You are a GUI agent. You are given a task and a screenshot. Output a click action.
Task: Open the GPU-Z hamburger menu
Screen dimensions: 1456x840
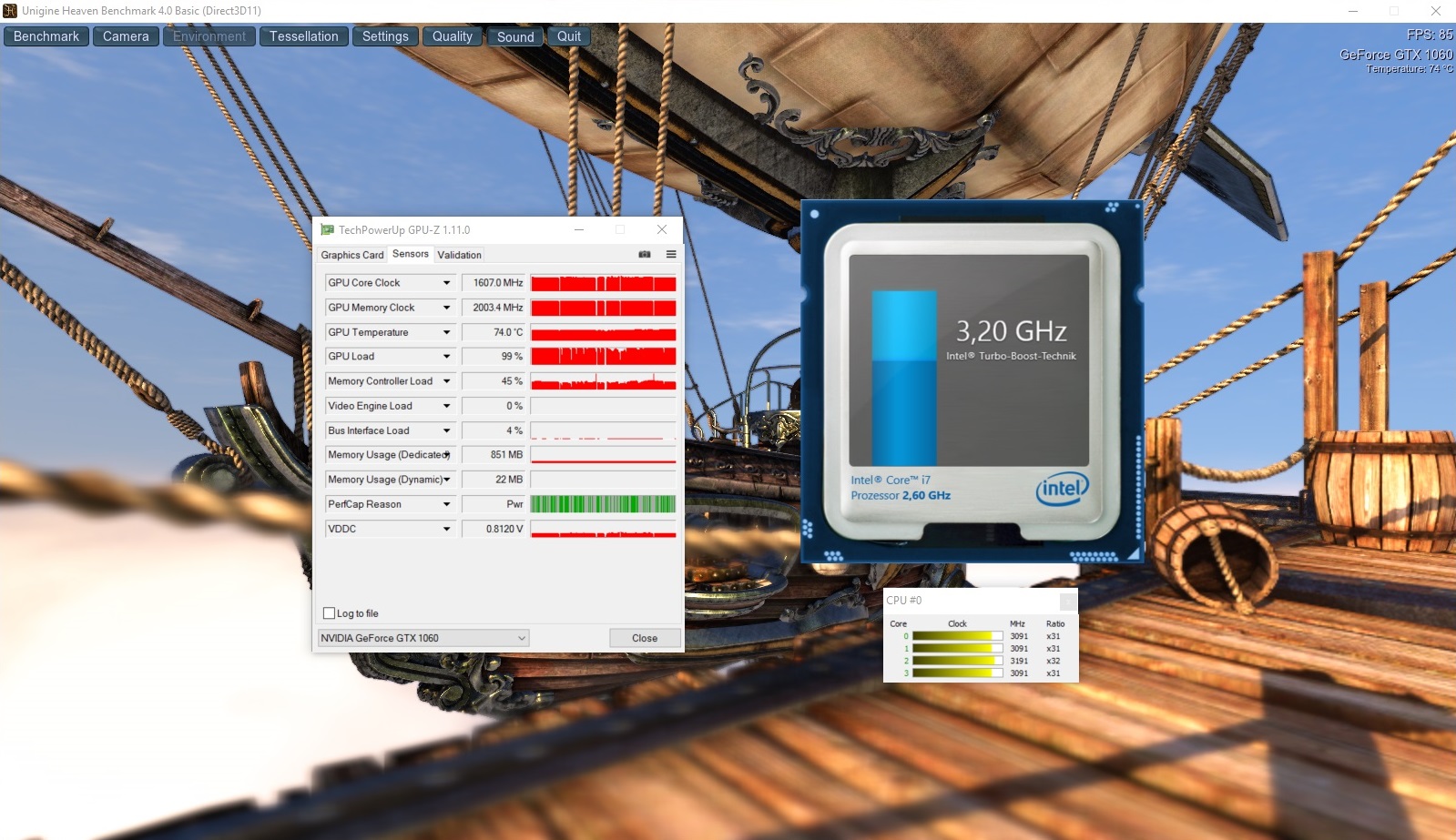pos(671,255)
